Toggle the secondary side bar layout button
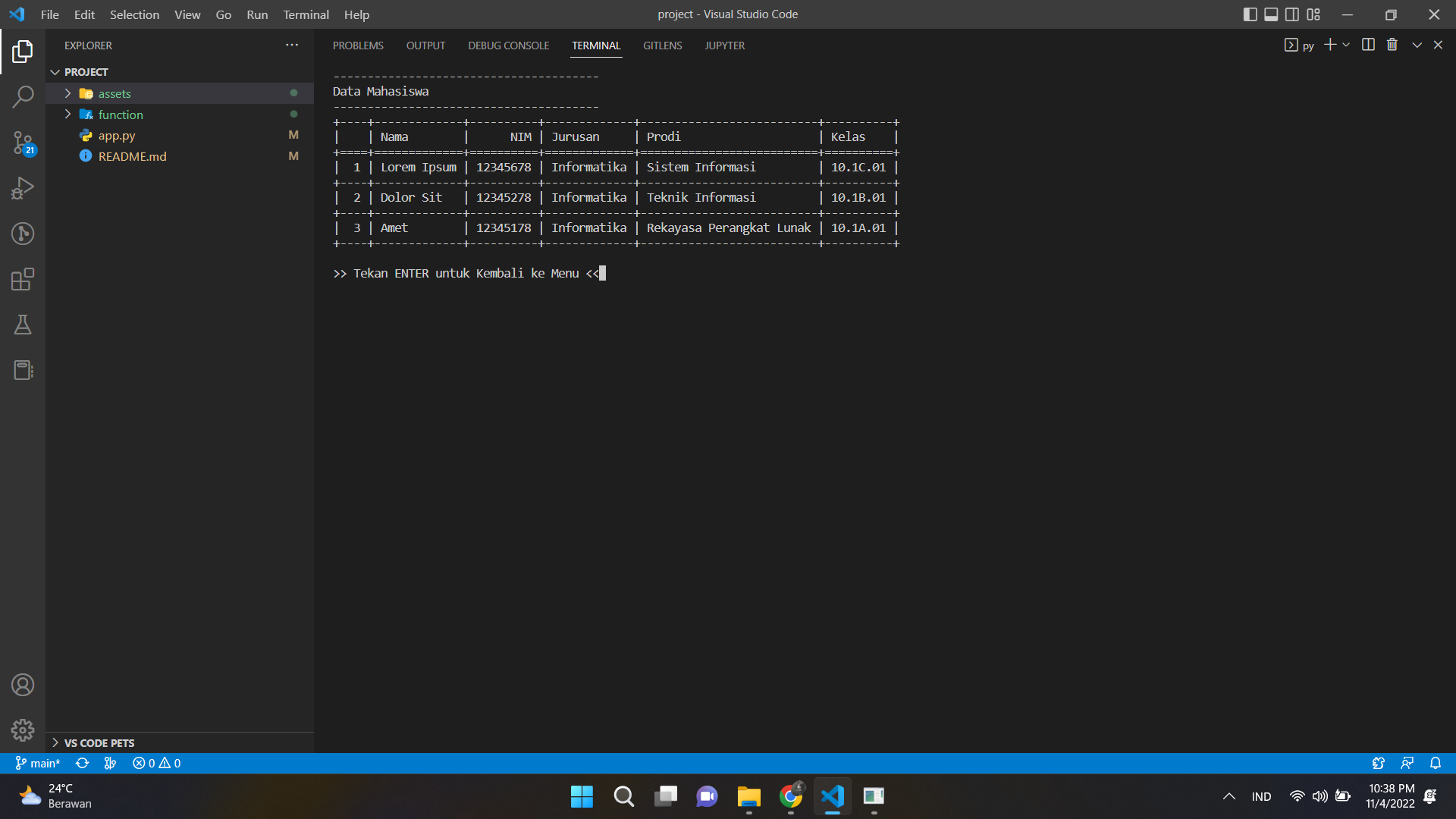1456x819 pixels. [x=1292, y=14]
